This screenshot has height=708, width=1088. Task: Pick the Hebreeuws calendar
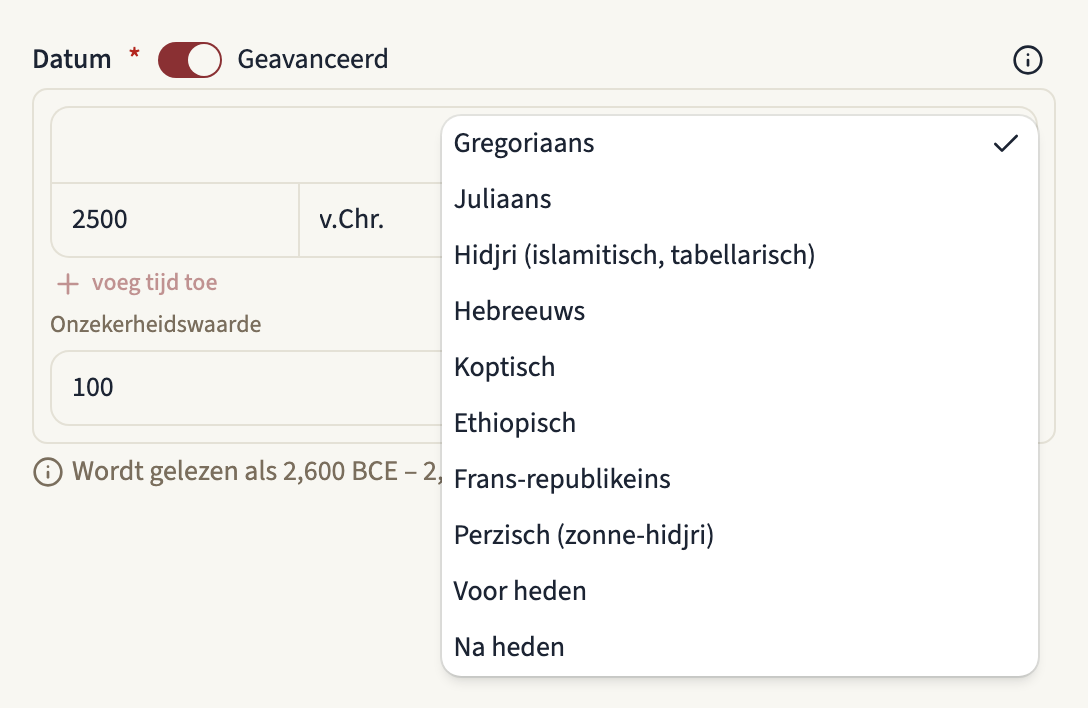click(740, 312)
